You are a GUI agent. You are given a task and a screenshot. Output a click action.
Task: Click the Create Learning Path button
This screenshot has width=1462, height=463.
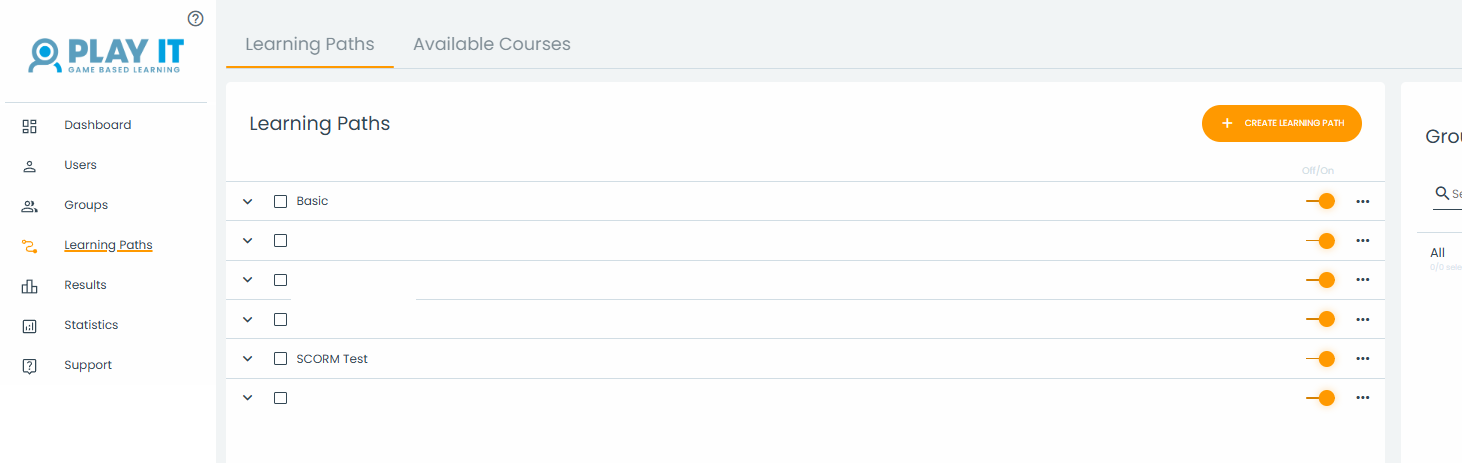click(x=1281, y=123)
